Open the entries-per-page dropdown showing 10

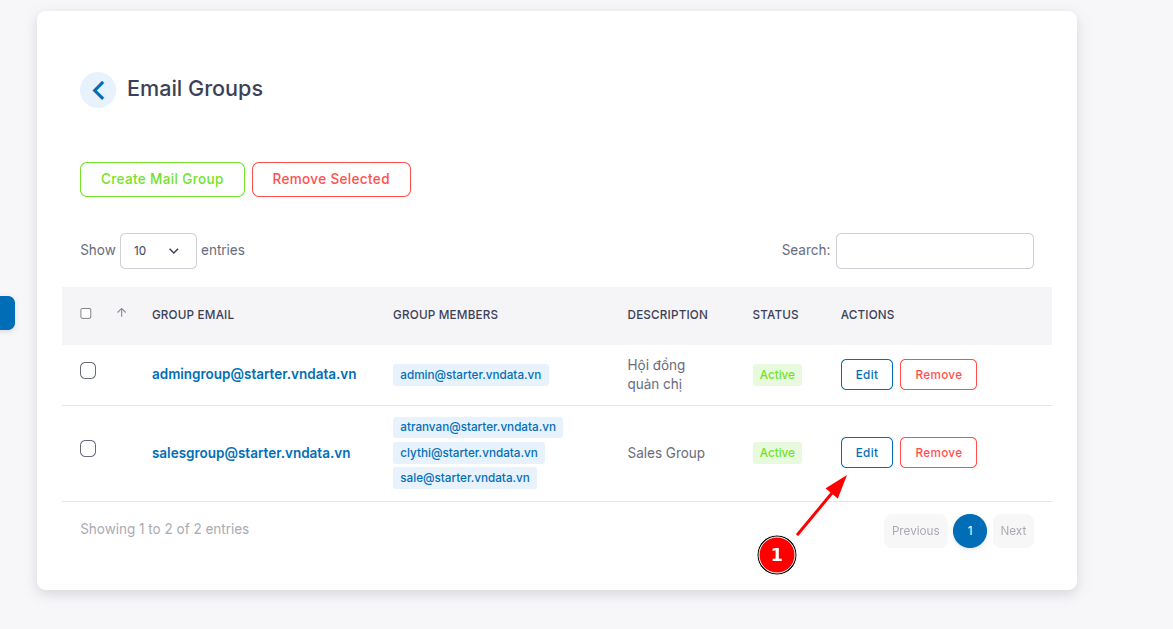point(158,251)
